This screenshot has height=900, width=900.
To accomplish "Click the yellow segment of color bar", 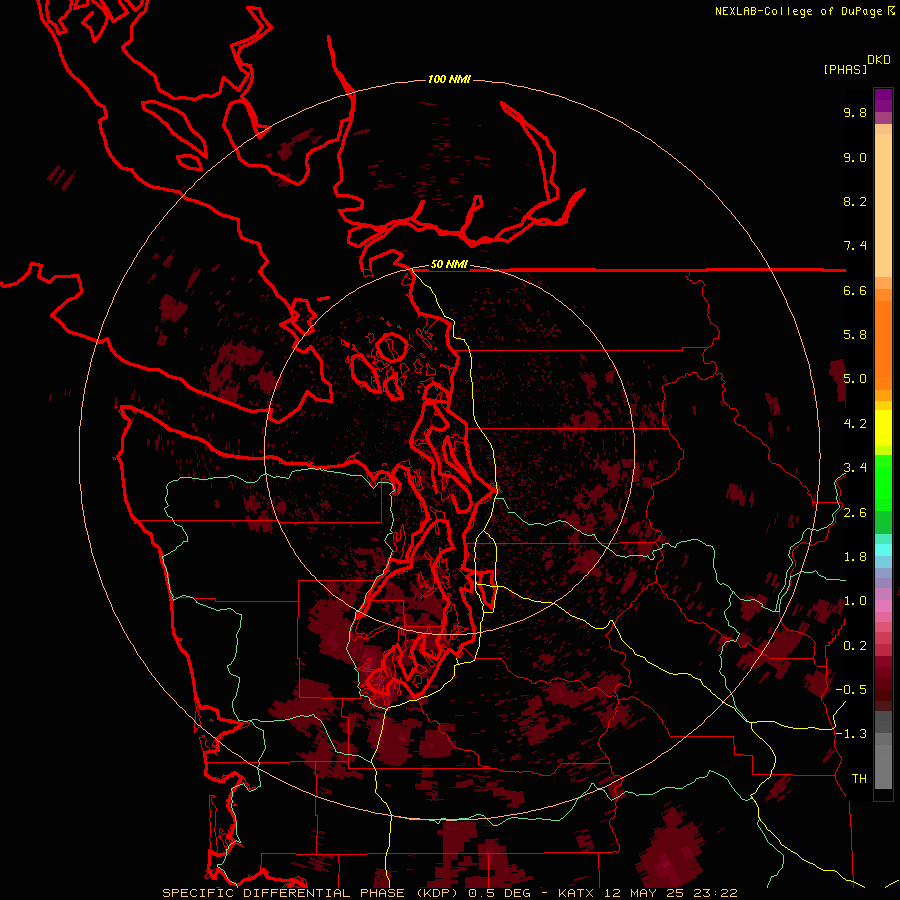I will pos(883,428).
